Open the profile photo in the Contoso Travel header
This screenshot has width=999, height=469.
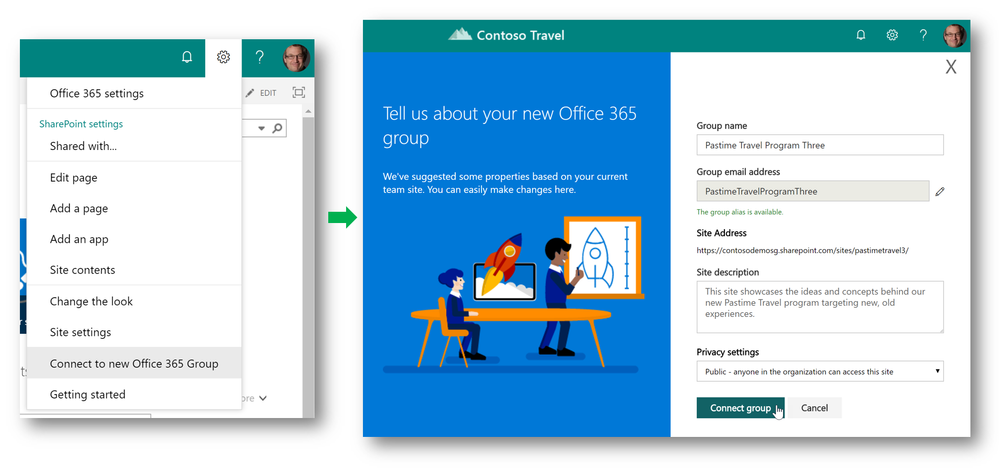pos(955,36)
